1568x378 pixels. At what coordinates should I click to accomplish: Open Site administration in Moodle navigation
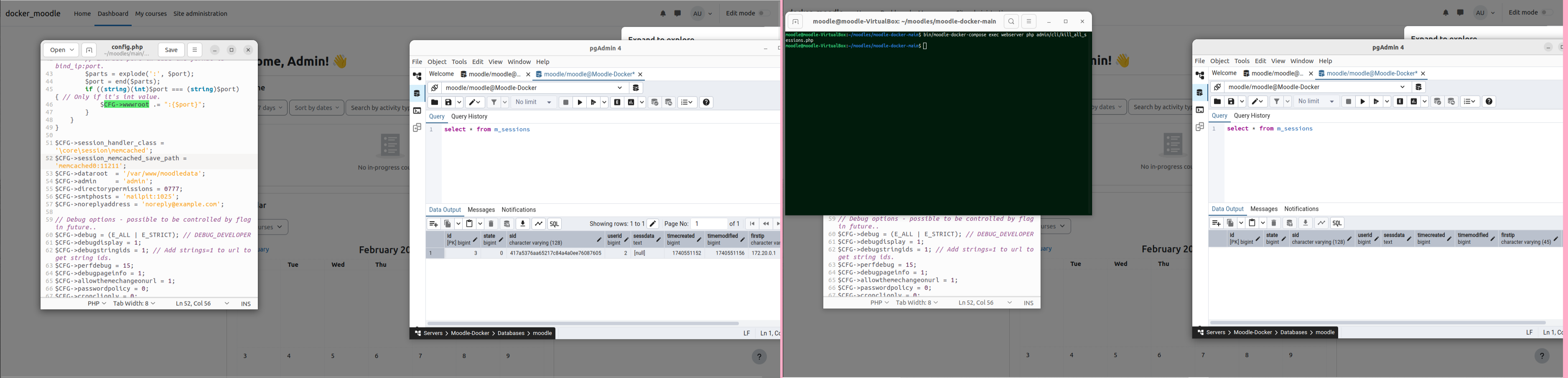coord(200,13)
